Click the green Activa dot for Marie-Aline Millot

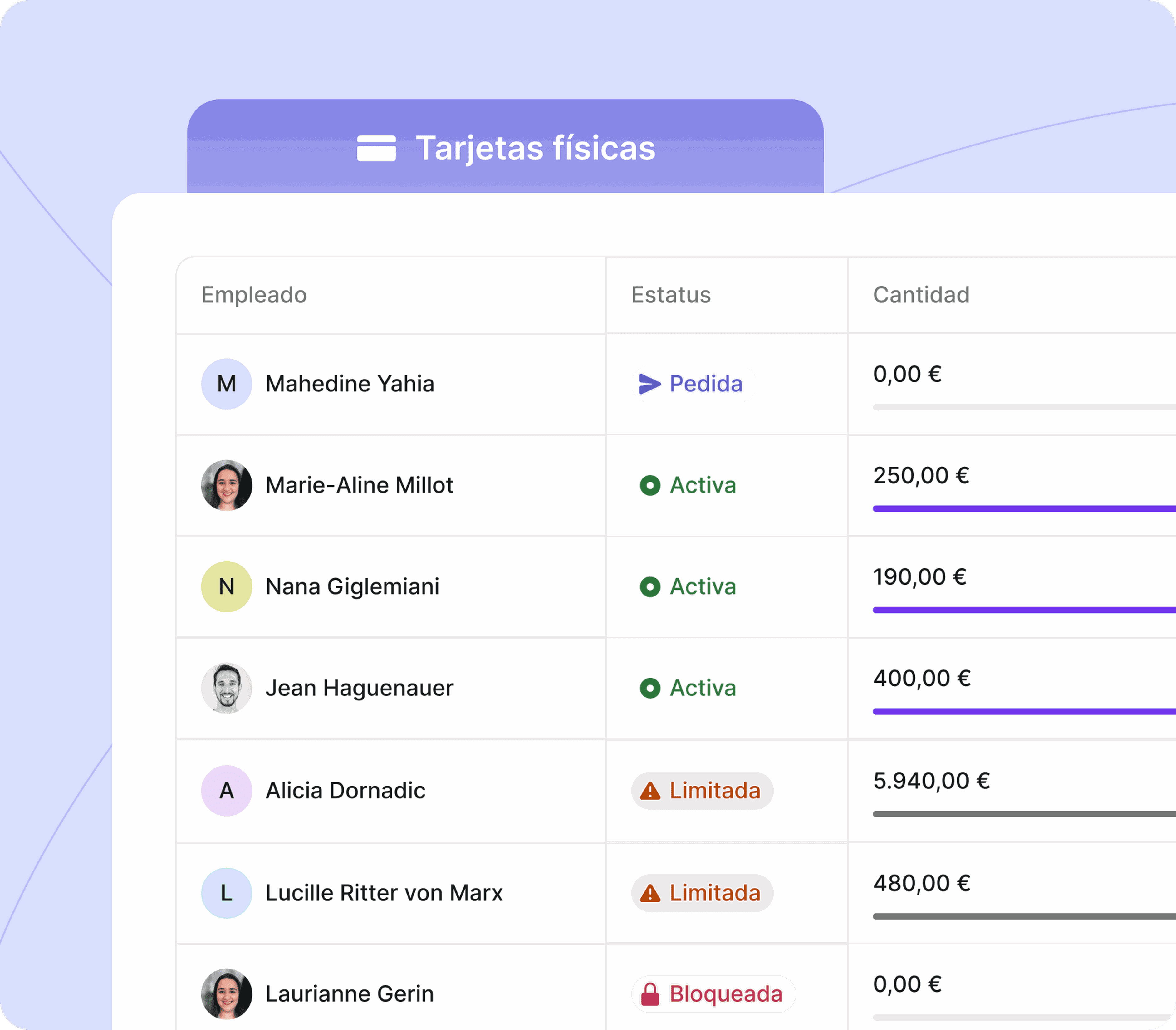click(x=650, y=485)
